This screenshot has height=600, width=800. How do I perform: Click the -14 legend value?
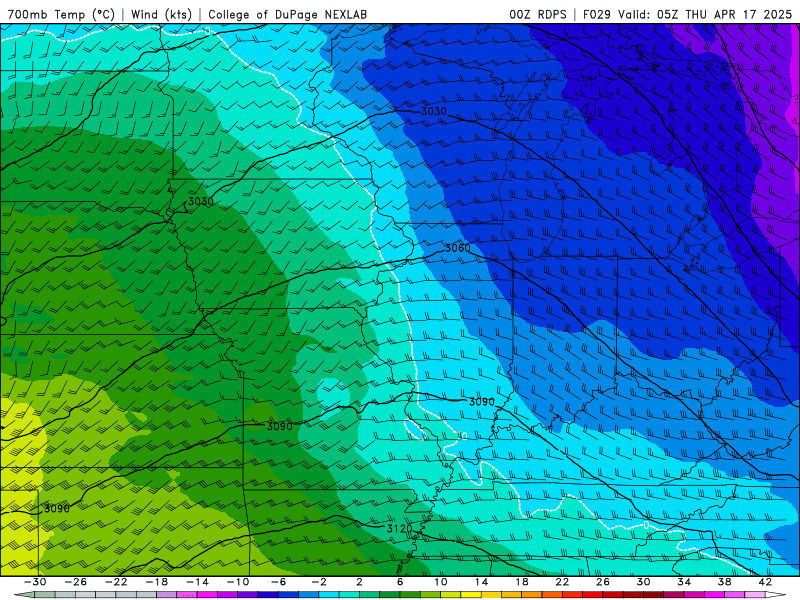pos(197,582)
